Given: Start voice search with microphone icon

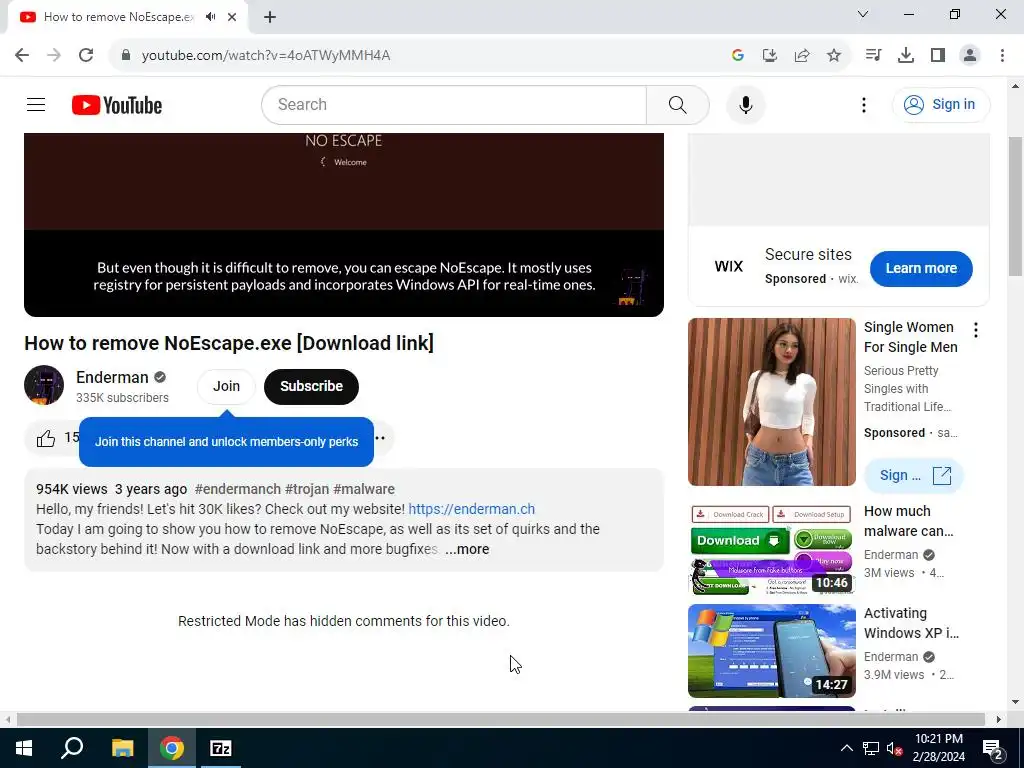Looking at the screenshot, I should 745,104.
